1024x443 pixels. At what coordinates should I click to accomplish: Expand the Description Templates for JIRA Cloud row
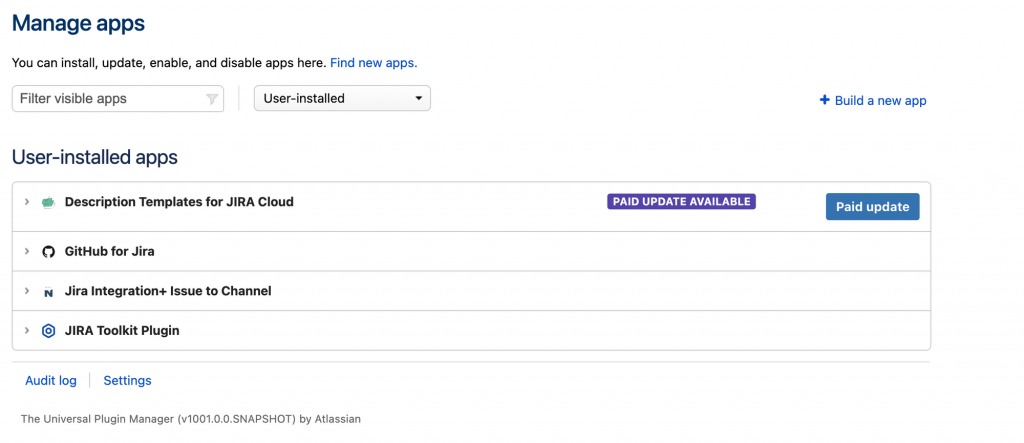(28, 202)
